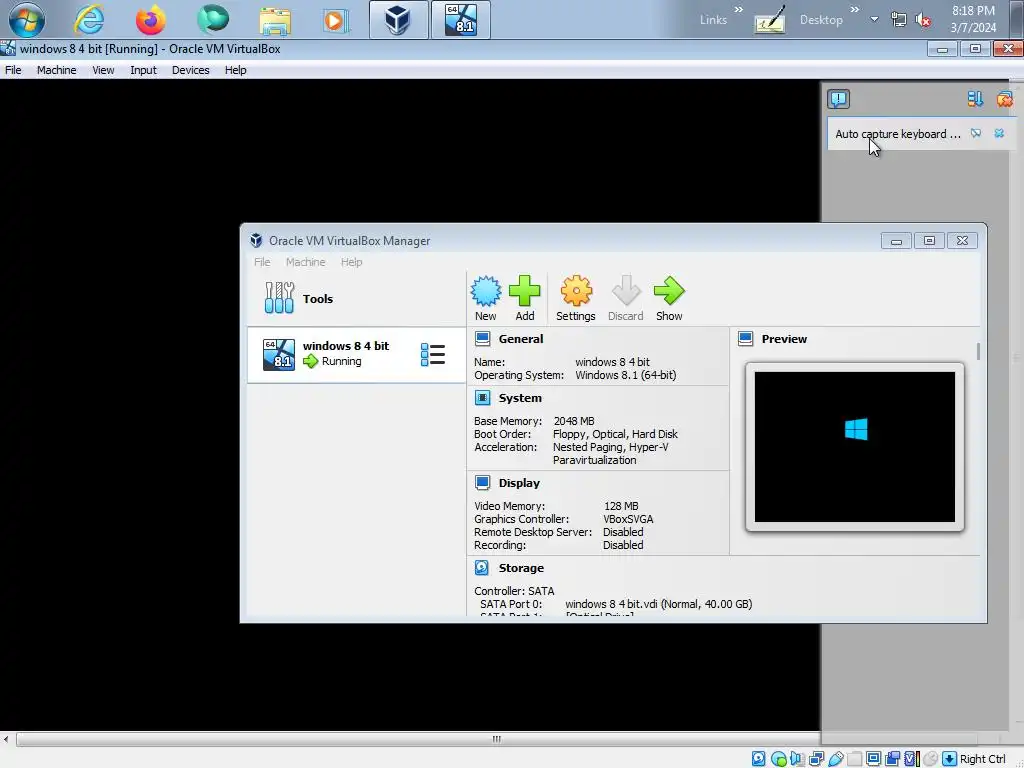
Task: Click the network status bar icon
Action: tap(816, 759)
